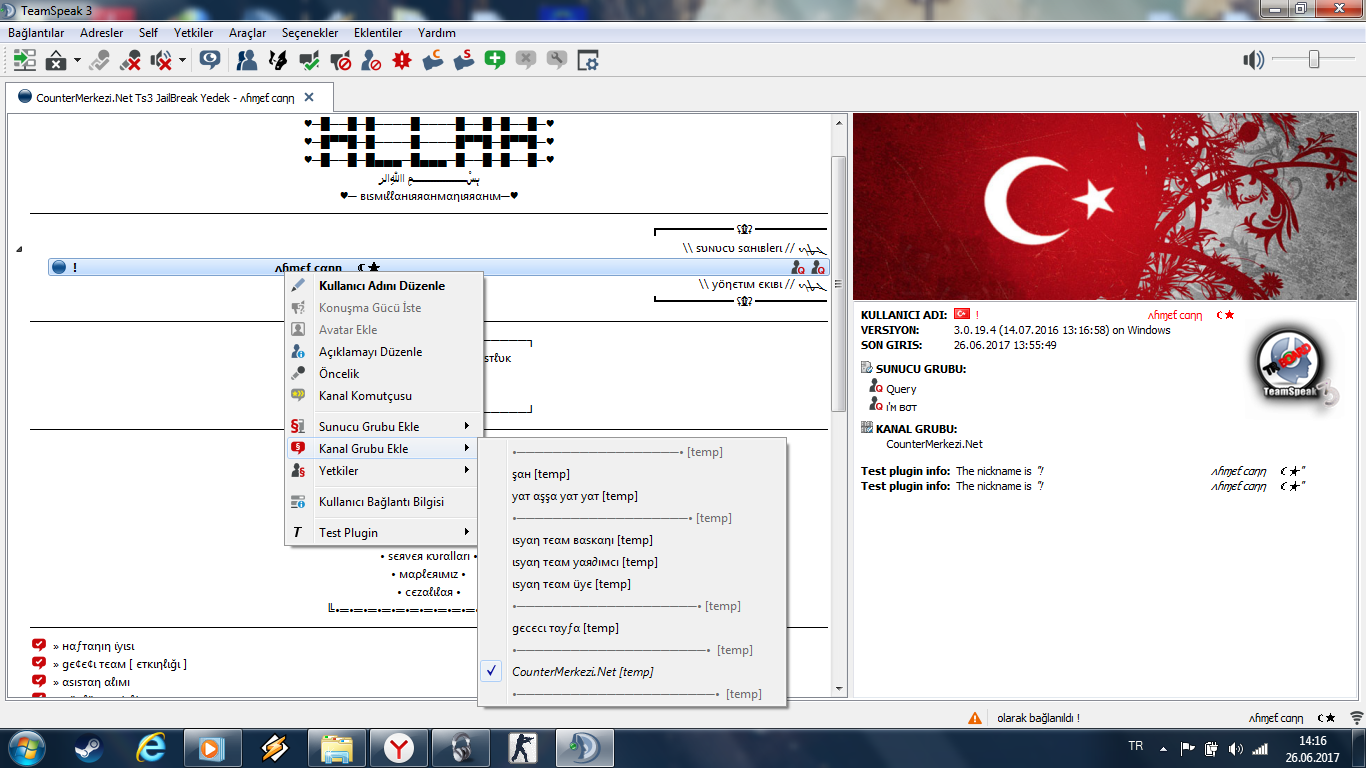
Task: Open the Bağlantılar menu
Action: [36, 33]
